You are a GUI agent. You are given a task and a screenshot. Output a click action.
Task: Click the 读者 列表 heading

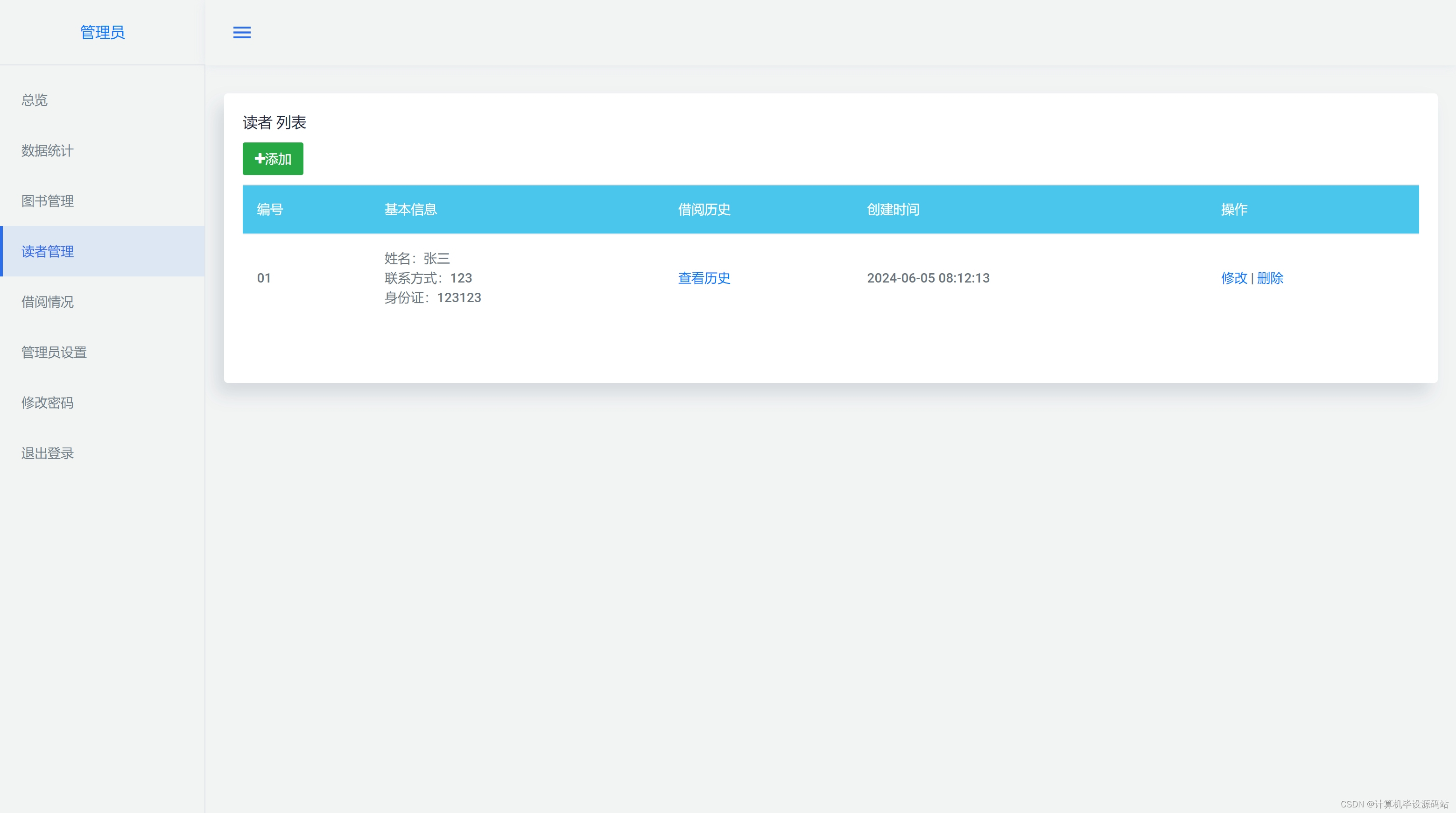[x=274, y=123]
